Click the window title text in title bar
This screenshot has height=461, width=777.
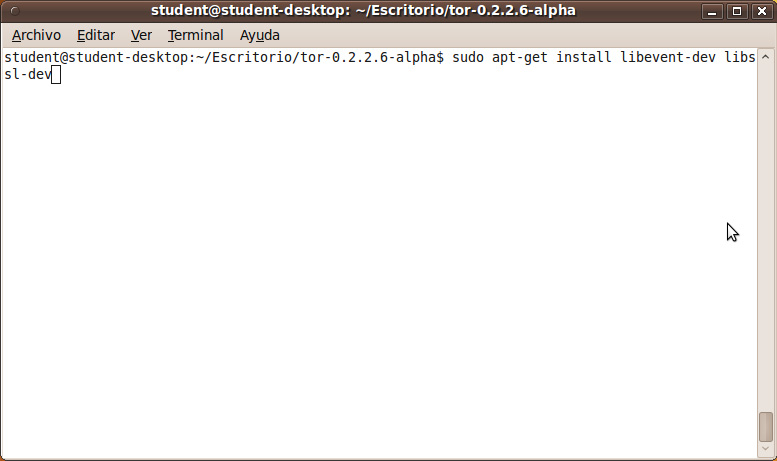click(x=363, y=10)
